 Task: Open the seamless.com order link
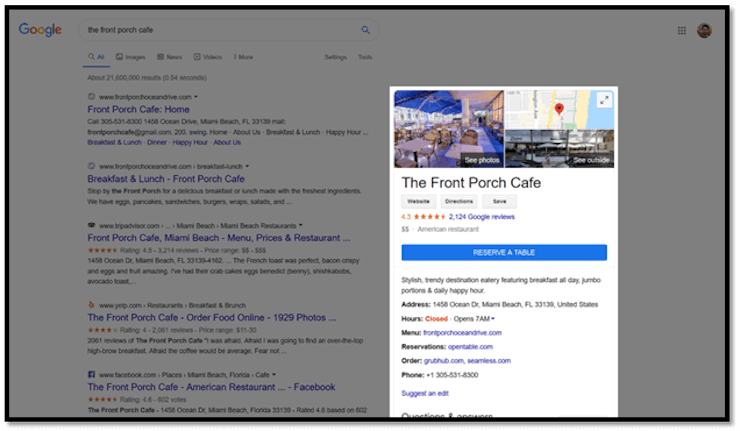click(489, 361)
